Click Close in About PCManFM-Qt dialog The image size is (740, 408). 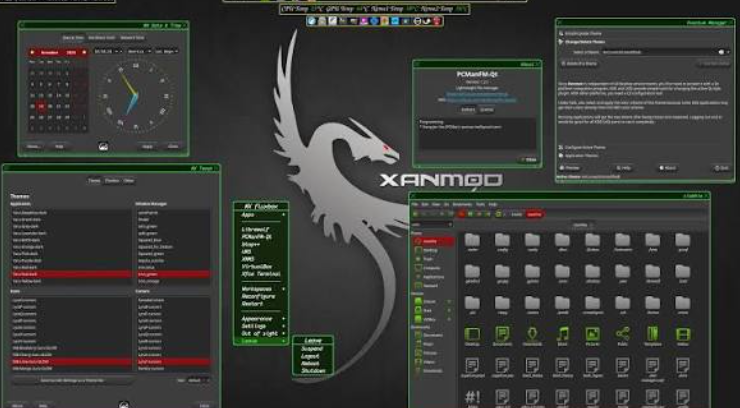click(528, 159)
